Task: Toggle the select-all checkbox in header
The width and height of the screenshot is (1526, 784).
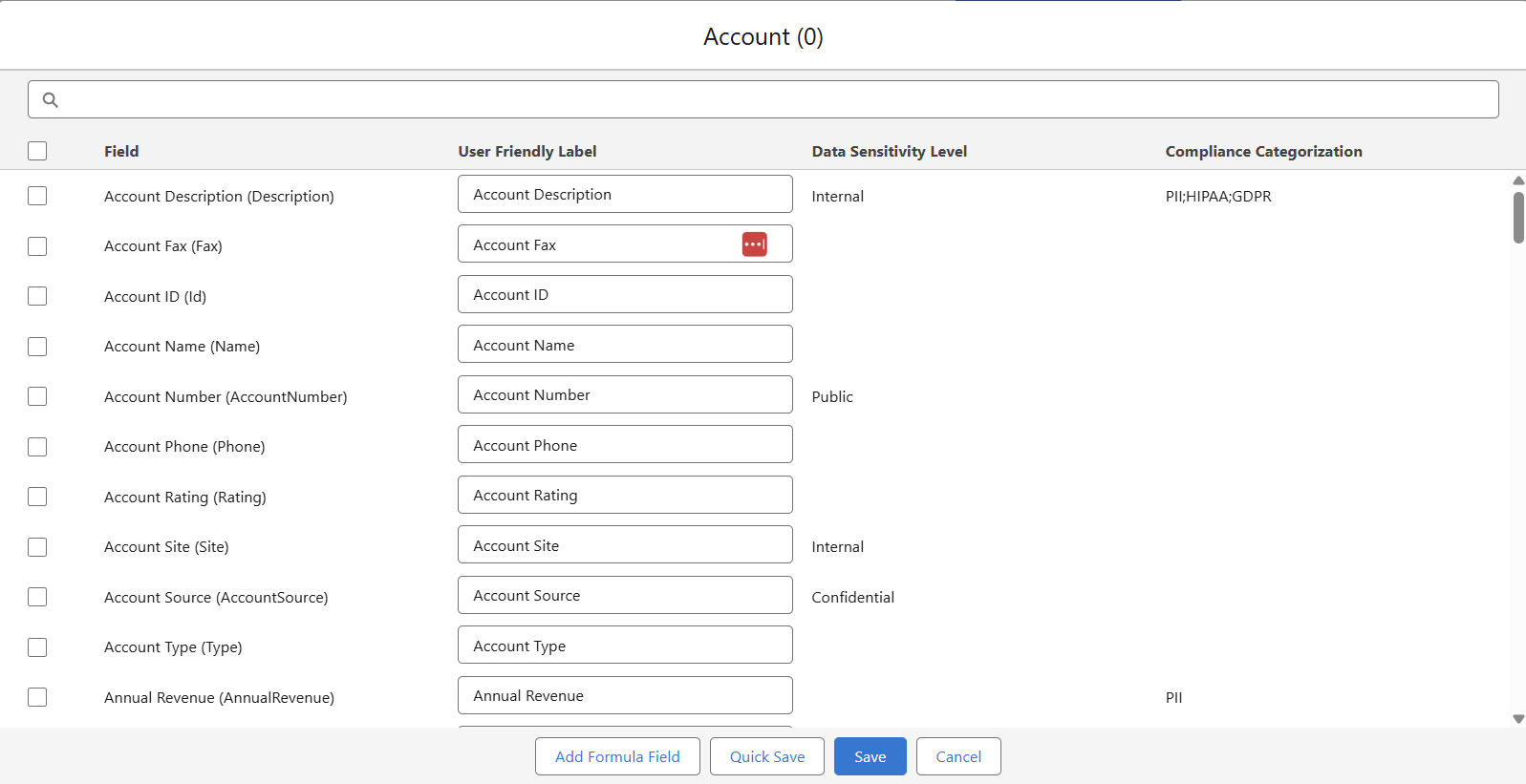Action: pos(37,151)
